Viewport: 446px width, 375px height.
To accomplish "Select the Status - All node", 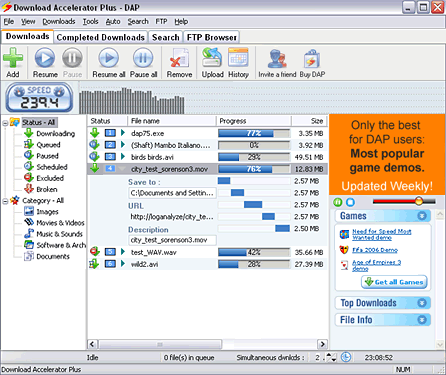I will coord(39,122).
